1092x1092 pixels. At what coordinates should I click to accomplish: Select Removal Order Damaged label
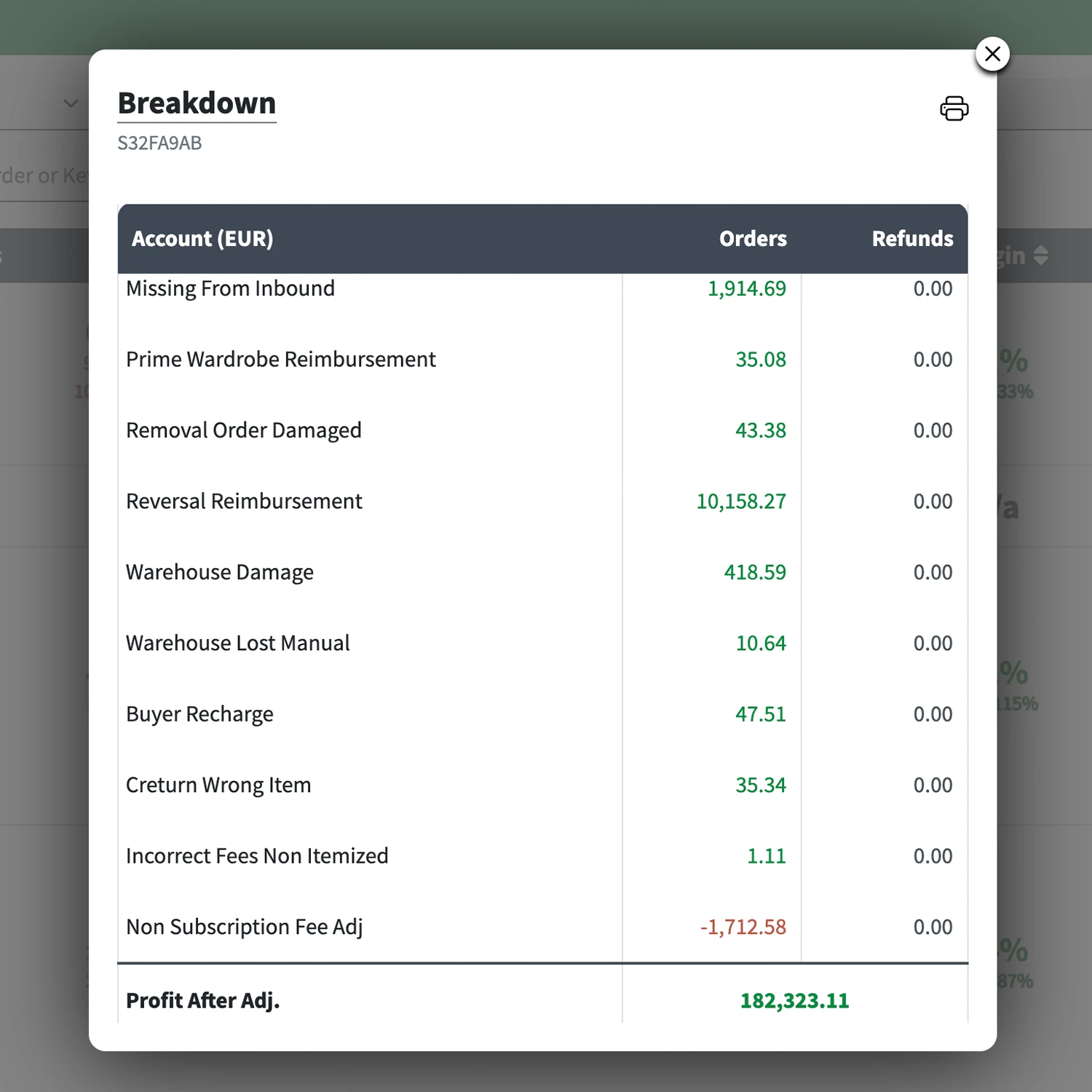pyautogui.click(x=244, y=430)
